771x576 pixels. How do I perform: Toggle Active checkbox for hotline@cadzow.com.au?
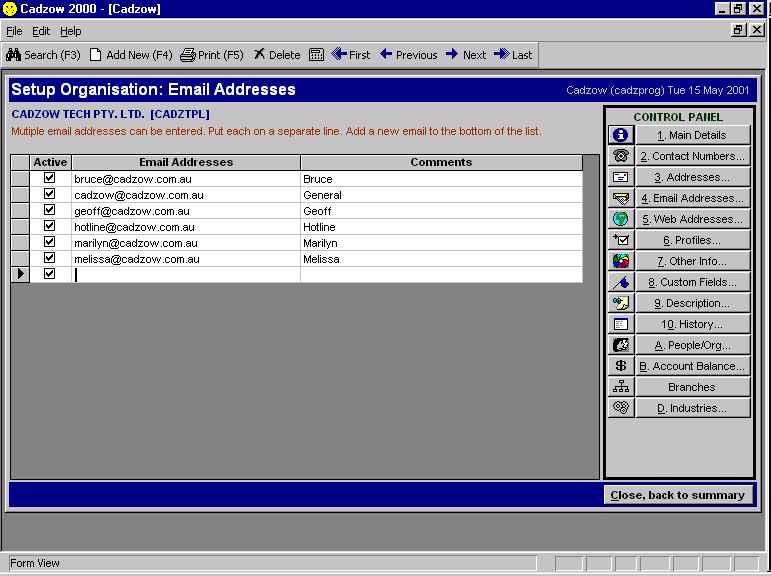pyautogui.click(x=49, y=226)
